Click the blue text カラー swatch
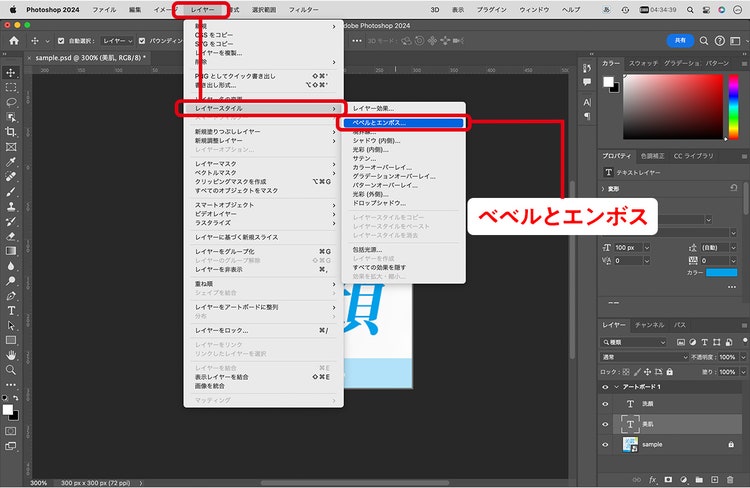 tap(721, 273)
